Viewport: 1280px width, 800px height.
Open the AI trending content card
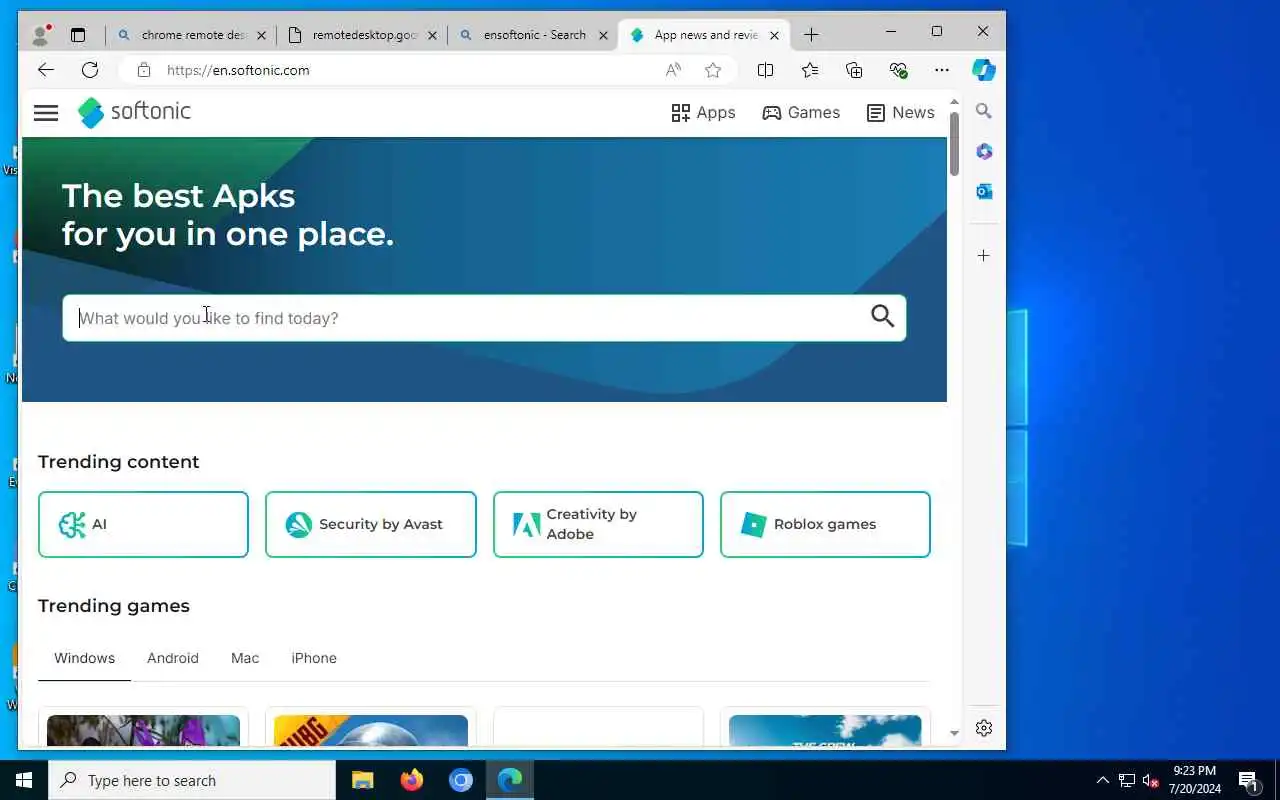pos(143,524)
